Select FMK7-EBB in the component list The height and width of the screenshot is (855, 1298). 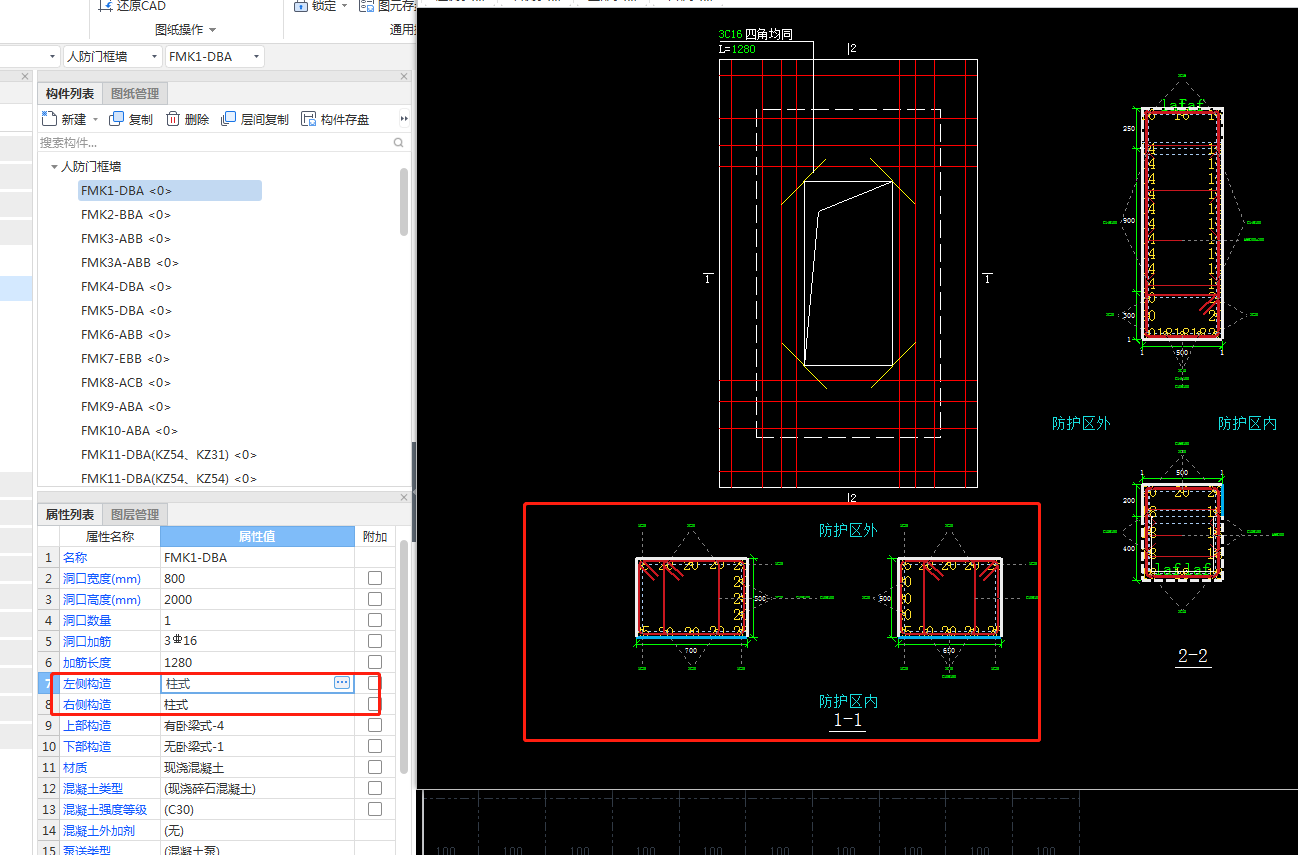[126, 359]
